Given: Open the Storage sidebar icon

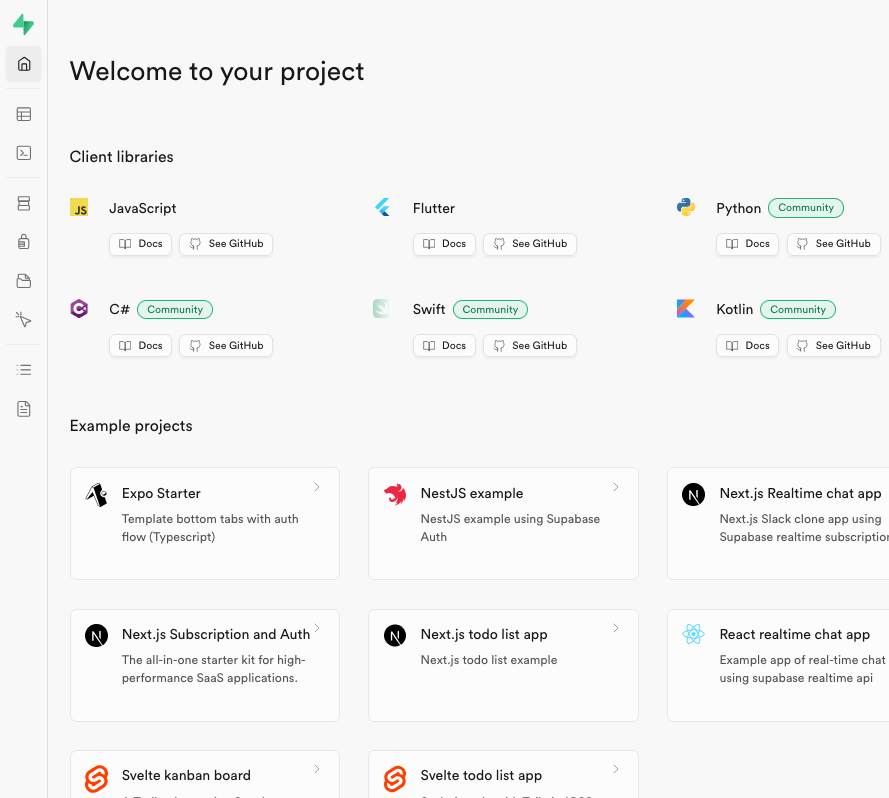Looking at the screenshot, I should 23,281.
